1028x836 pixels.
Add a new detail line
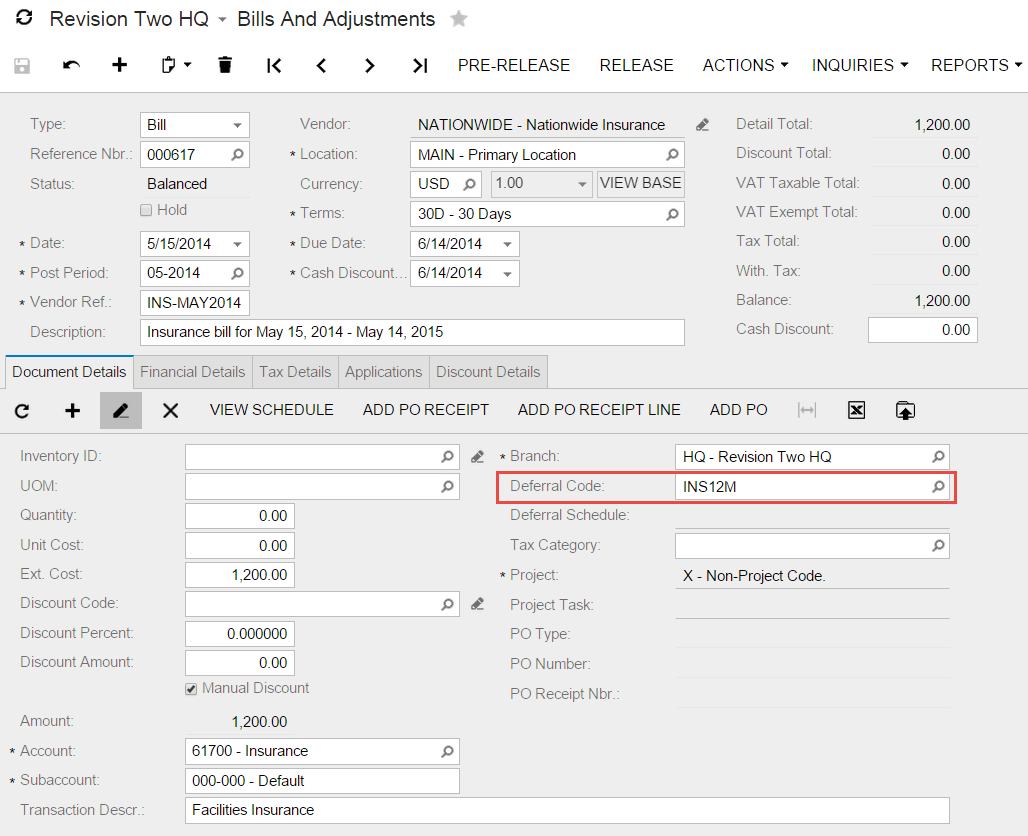pyautogui.click(x=72, y=410)
